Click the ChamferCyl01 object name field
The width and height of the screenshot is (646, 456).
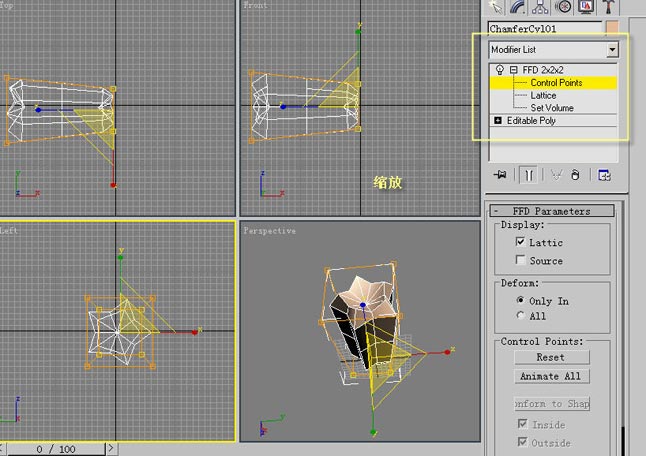tap(545, 29)
